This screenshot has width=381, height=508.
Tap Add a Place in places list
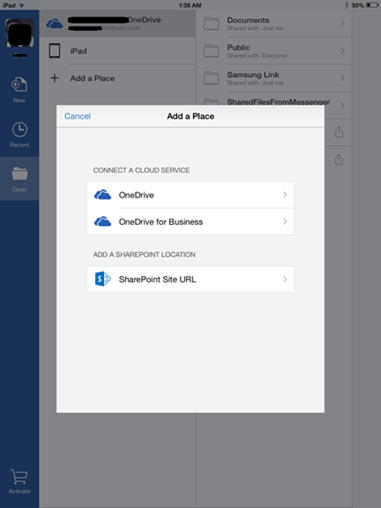coord(117,78)
